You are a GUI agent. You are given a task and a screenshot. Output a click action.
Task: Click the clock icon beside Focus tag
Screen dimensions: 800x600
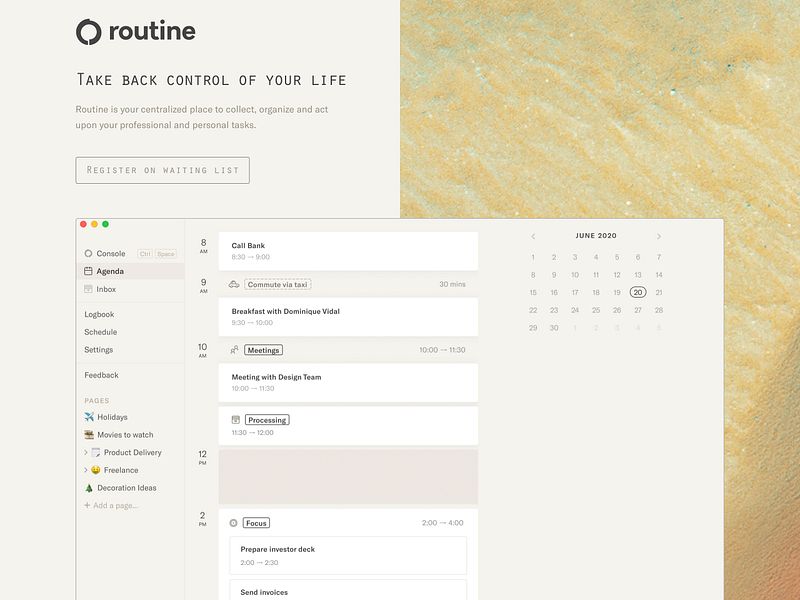233,523
